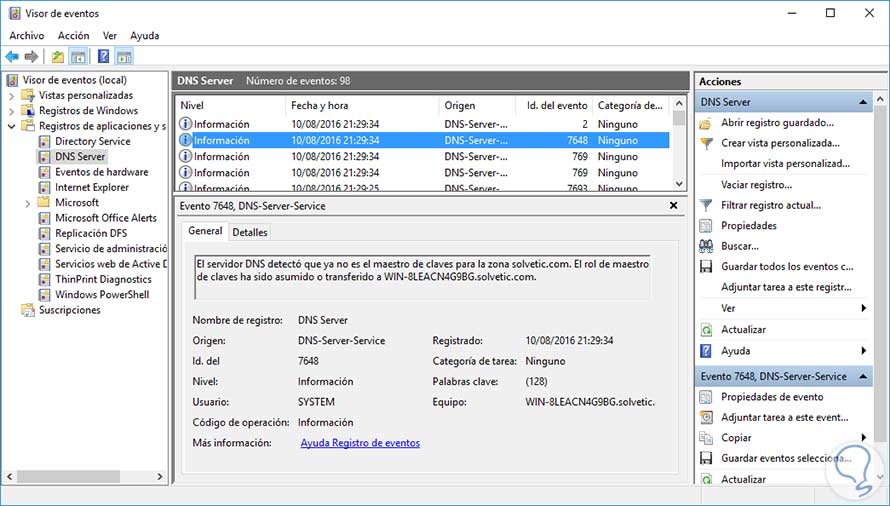Click the blue Help icon in toolbar
The width and height of the screenshot is (890, 506).
click(103, 56)
